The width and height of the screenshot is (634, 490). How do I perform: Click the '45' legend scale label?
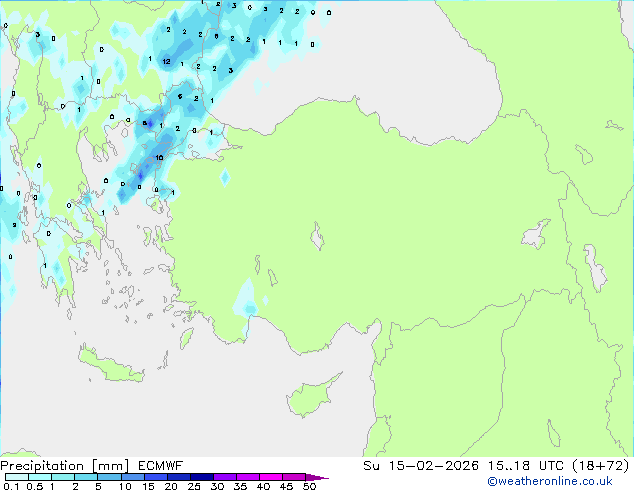[x=286, y=486]
